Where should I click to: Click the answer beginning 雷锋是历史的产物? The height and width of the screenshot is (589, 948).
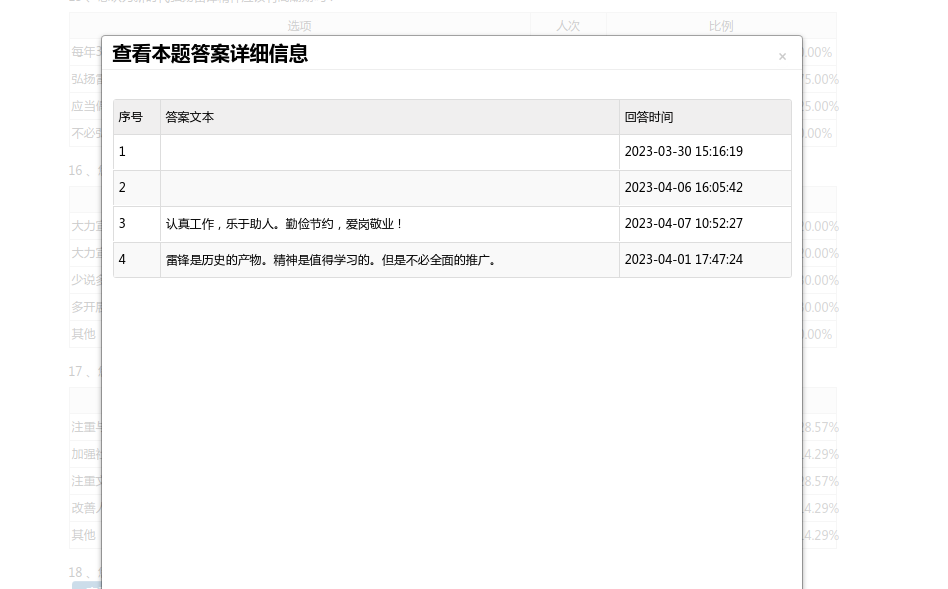[331, 260]
